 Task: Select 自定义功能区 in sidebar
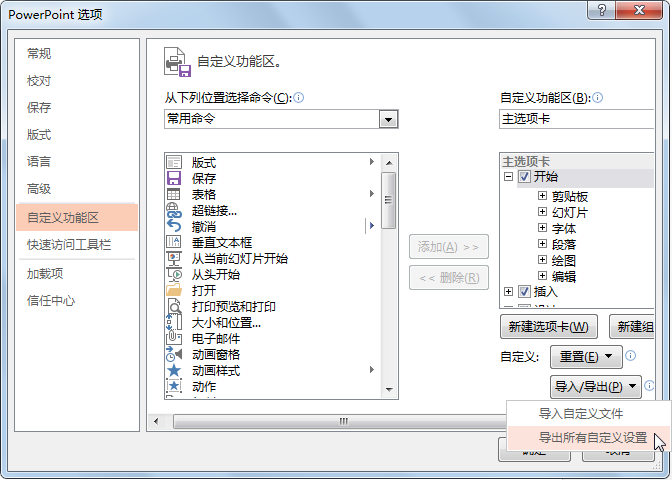click(x=77, y=217)
